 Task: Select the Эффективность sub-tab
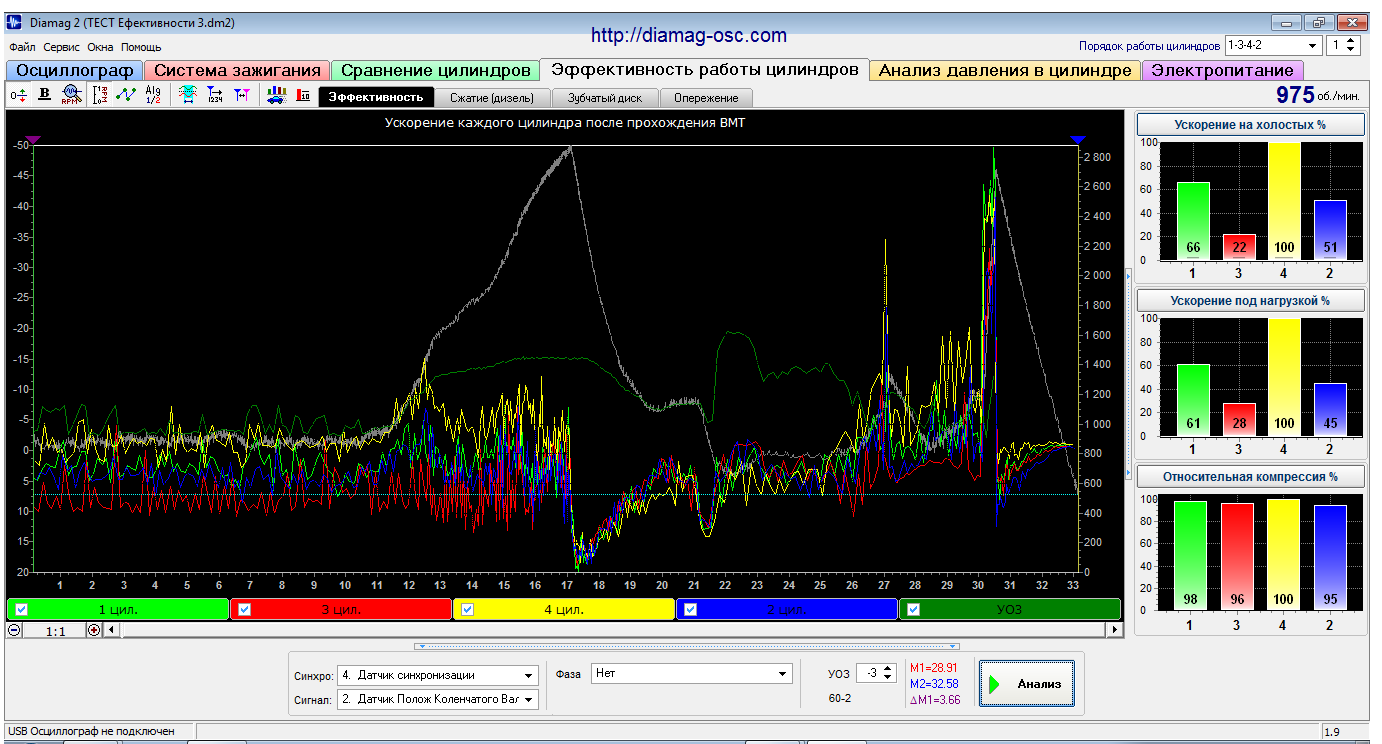click(x=376, y=97)
